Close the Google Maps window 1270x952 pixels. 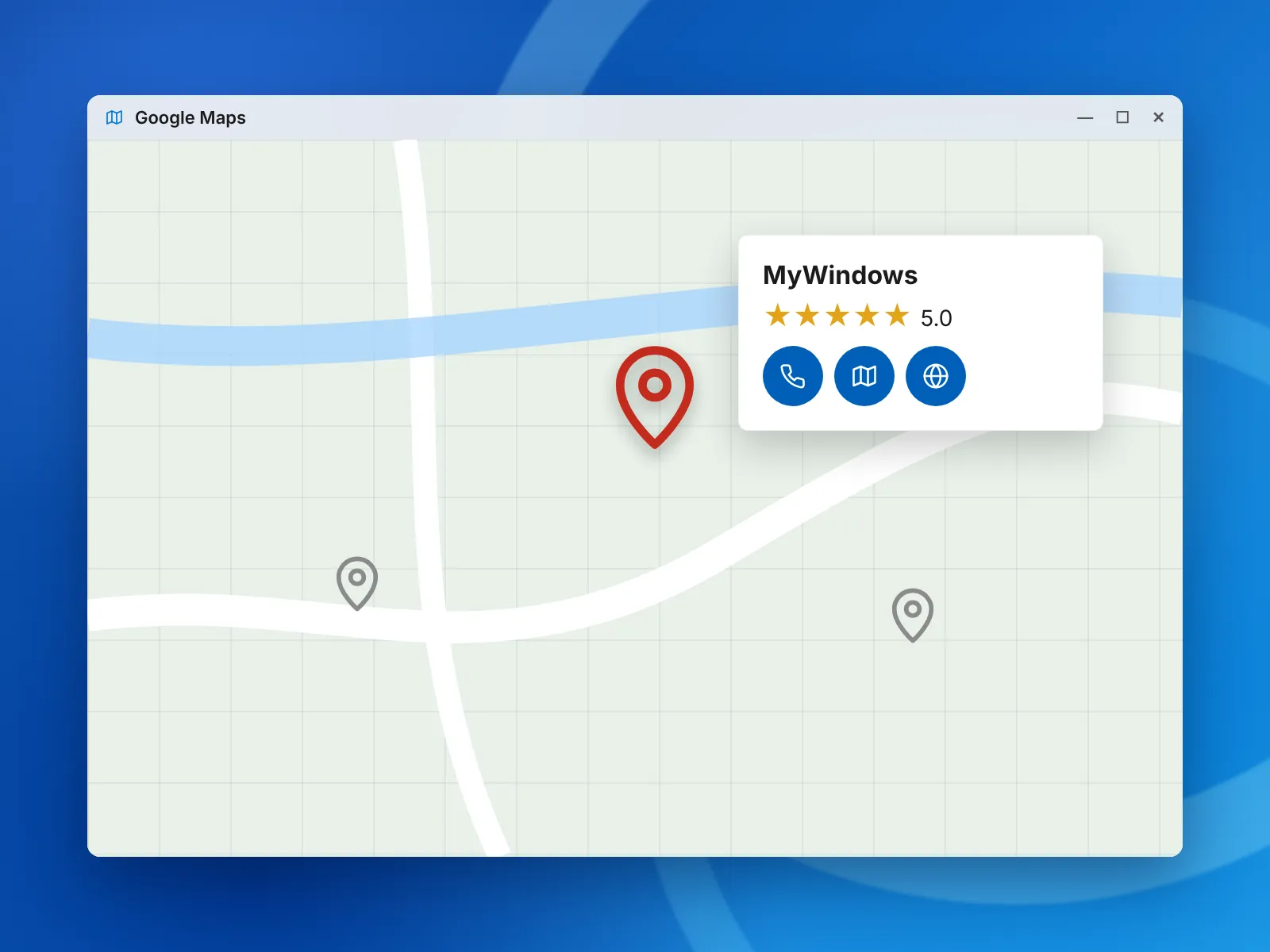click(1158, 117)
